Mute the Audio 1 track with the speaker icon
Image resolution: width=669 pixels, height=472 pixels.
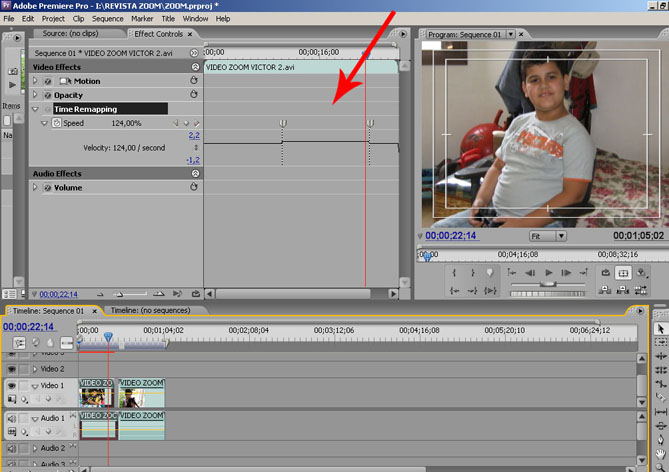11,418
